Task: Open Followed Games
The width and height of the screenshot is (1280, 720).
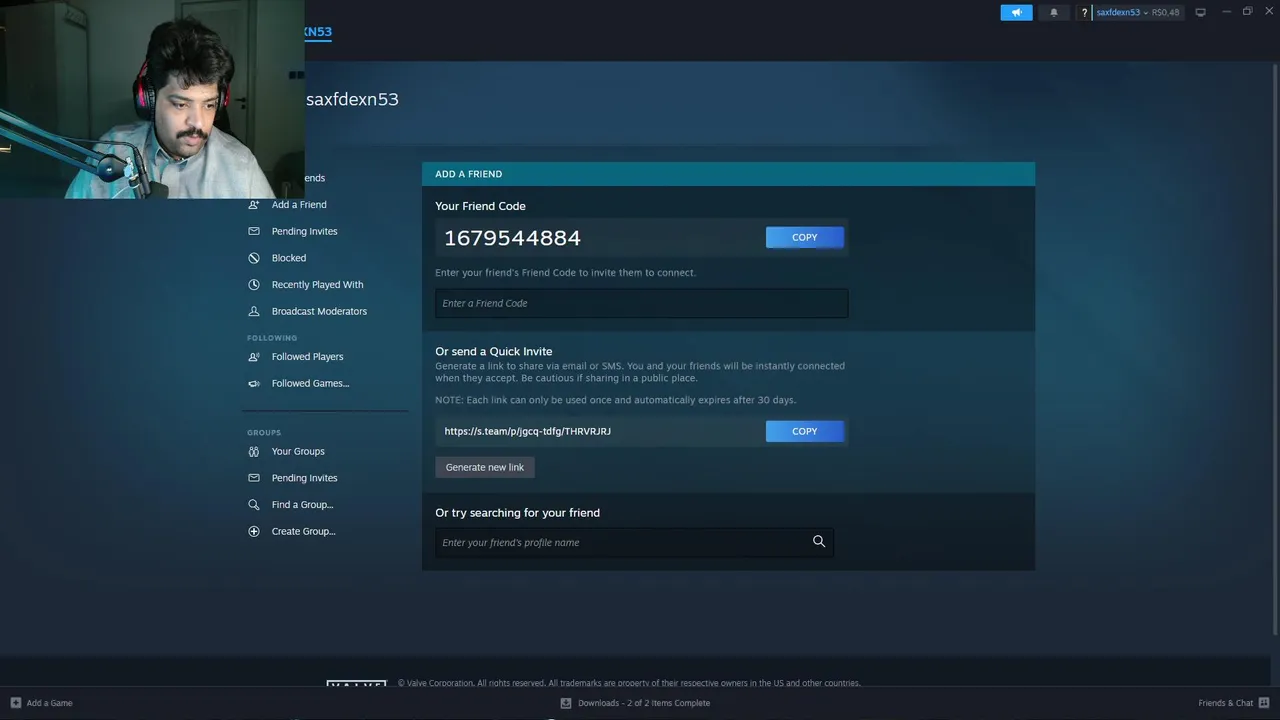Action: [310, 383]
